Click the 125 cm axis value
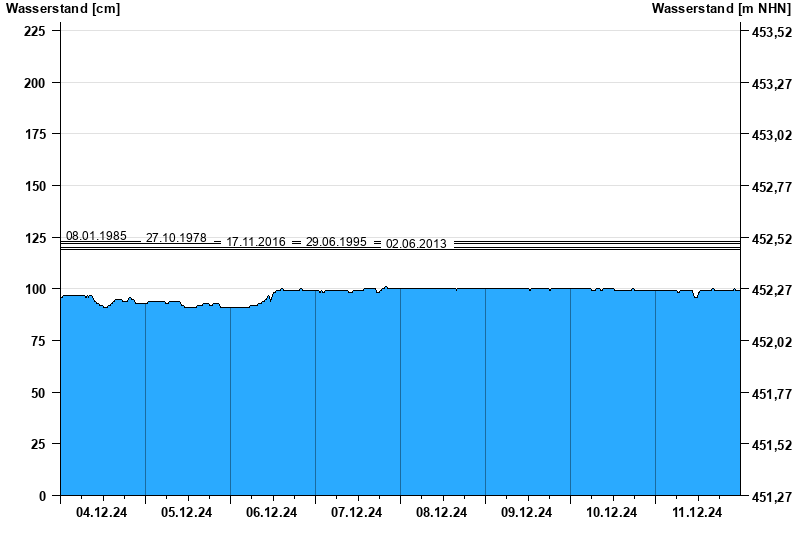 coord(35,238)
